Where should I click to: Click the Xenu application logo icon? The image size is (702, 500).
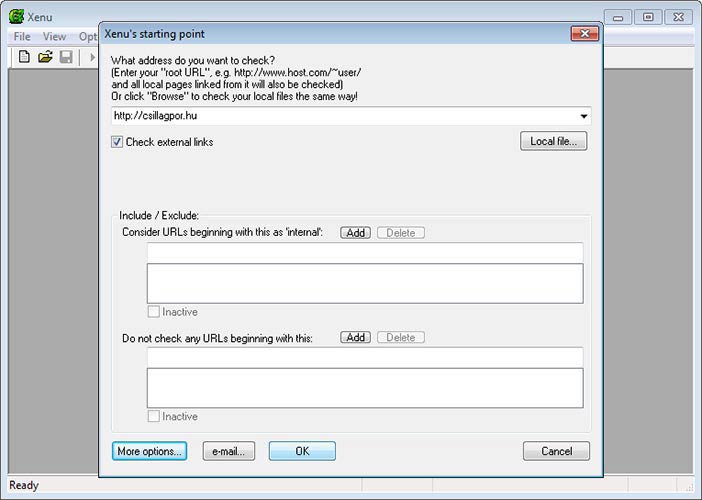(x=16, y=17)
